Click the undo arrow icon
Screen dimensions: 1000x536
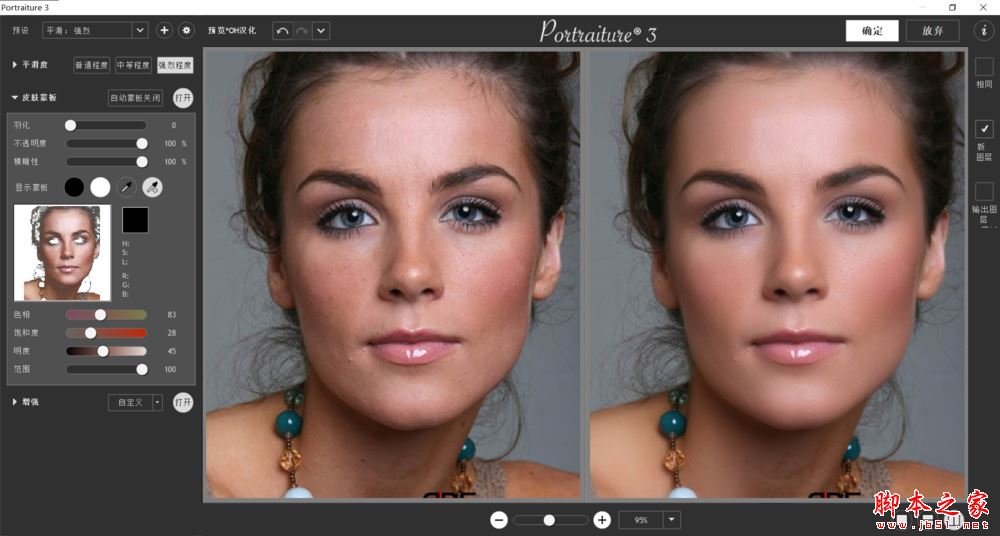pyautogui.click(x=282, y=30)
